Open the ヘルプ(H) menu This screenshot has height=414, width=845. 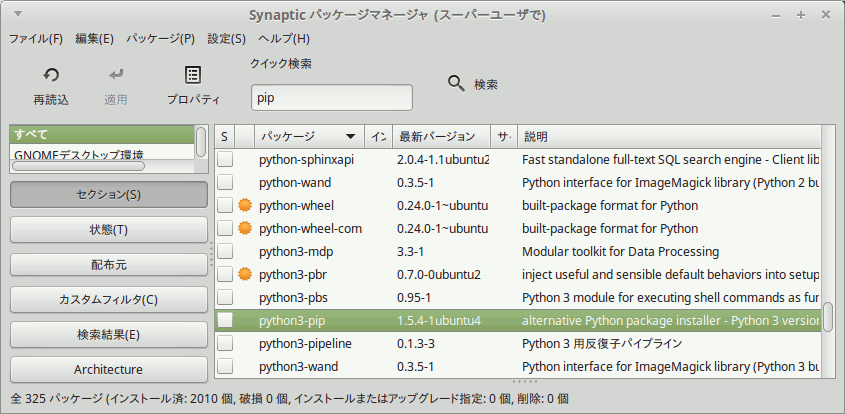285,39
